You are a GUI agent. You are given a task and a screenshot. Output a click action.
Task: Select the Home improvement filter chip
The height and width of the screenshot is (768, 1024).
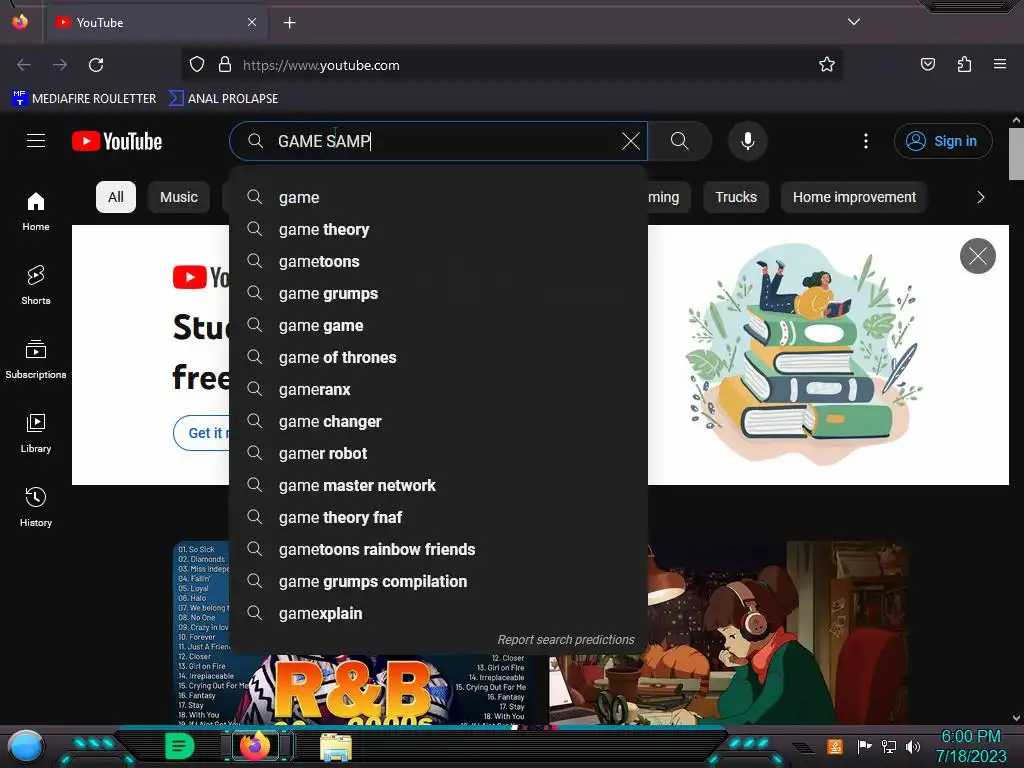(x=854, y=197)
